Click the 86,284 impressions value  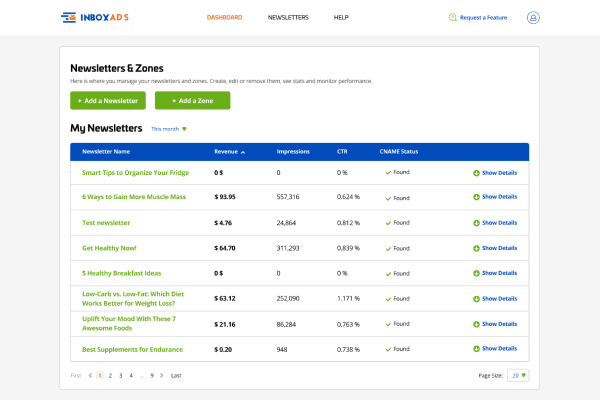286,324
